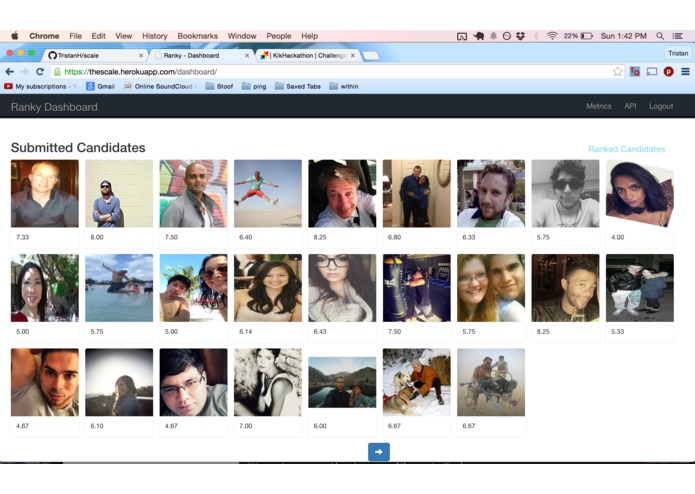Open the Chrome hamburger menu

tap(685, 71)
